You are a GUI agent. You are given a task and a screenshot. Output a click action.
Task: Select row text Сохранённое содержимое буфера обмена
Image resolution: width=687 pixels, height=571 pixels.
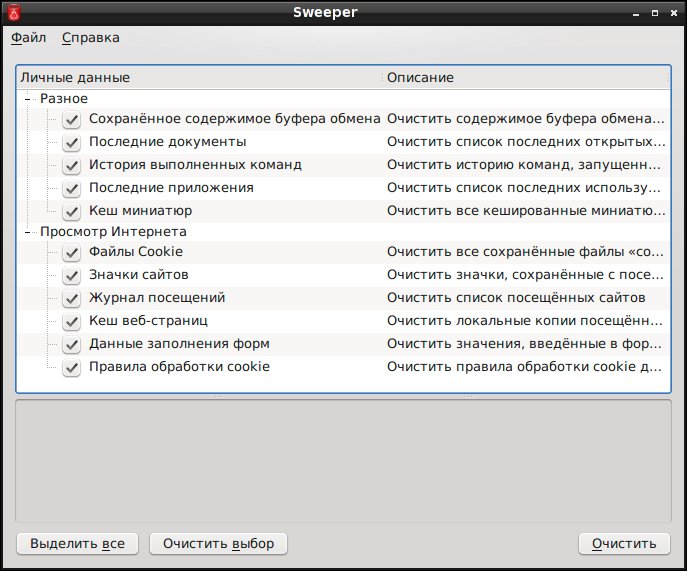click(x=235, y=119)
